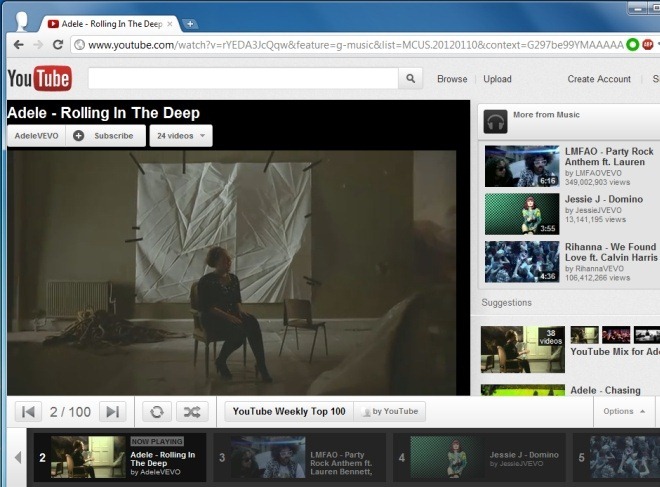Open the 38 videos mix thumbnail
660x487 pixels.
click(523, 349)
